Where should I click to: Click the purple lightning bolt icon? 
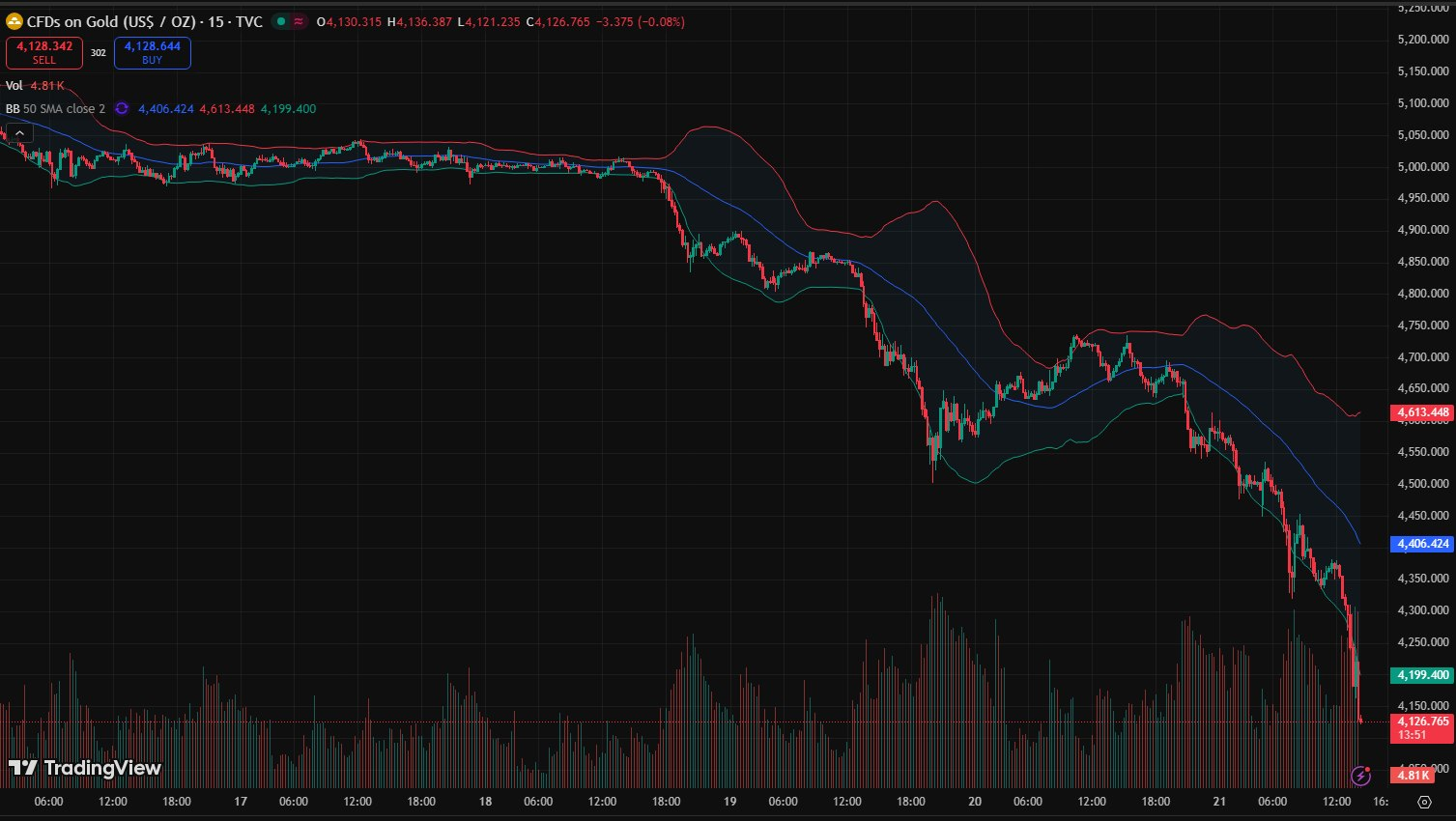[x=1361, y=775]
